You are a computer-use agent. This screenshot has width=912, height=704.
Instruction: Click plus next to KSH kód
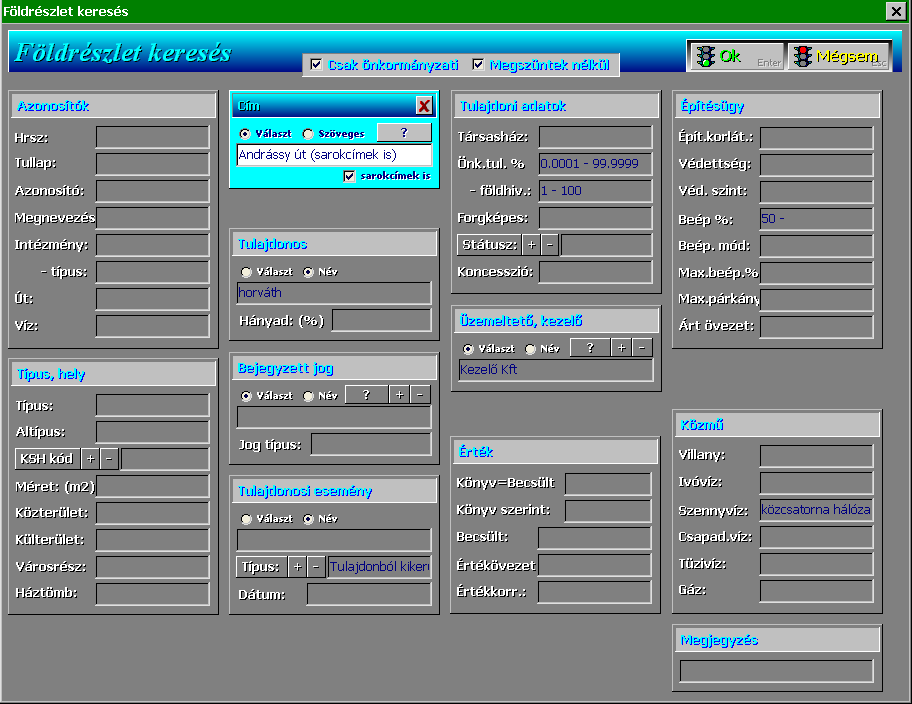click(x=90, y=459)
